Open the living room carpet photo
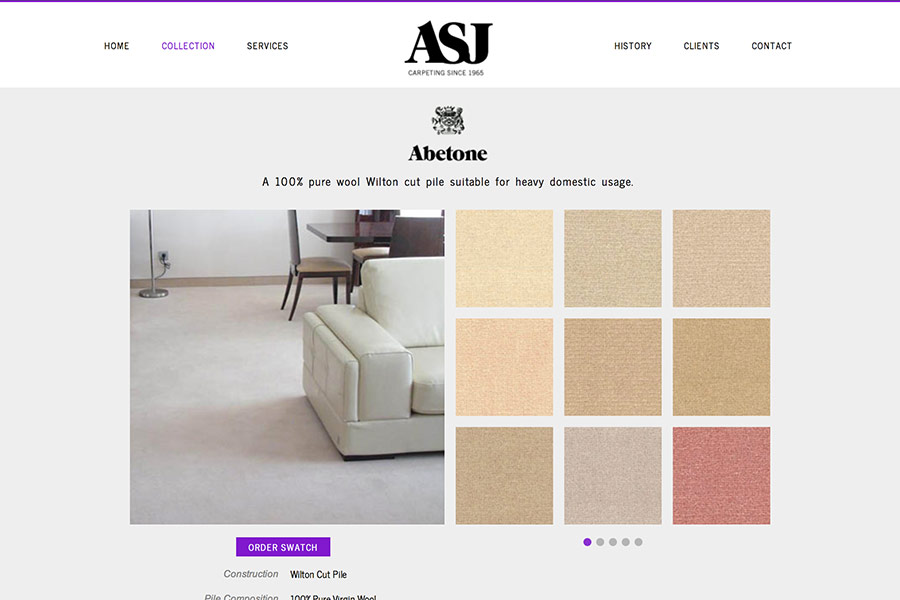 coord(287,367)
